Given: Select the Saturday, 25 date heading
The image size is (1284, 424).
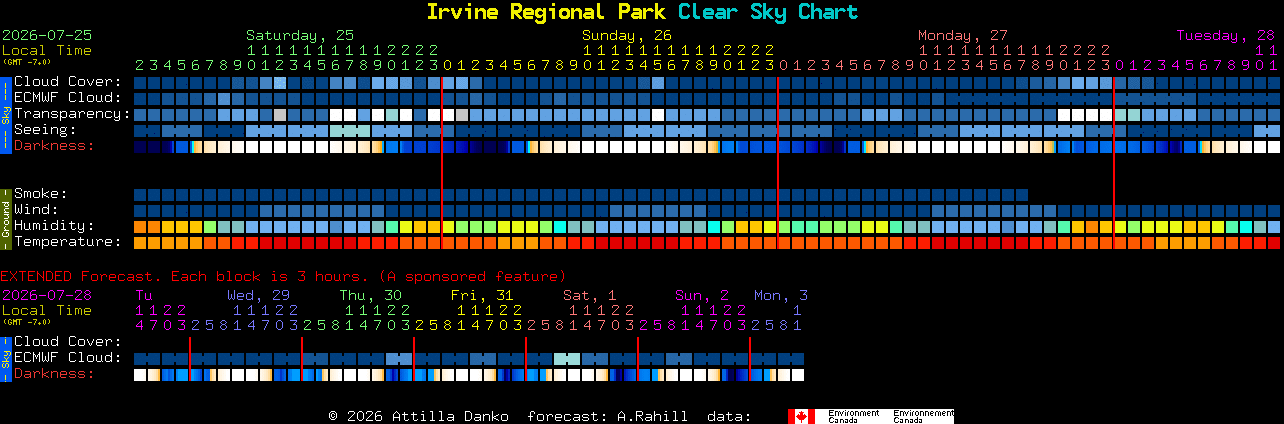Looking at the screenshot, I should click(x=300, y=35).
